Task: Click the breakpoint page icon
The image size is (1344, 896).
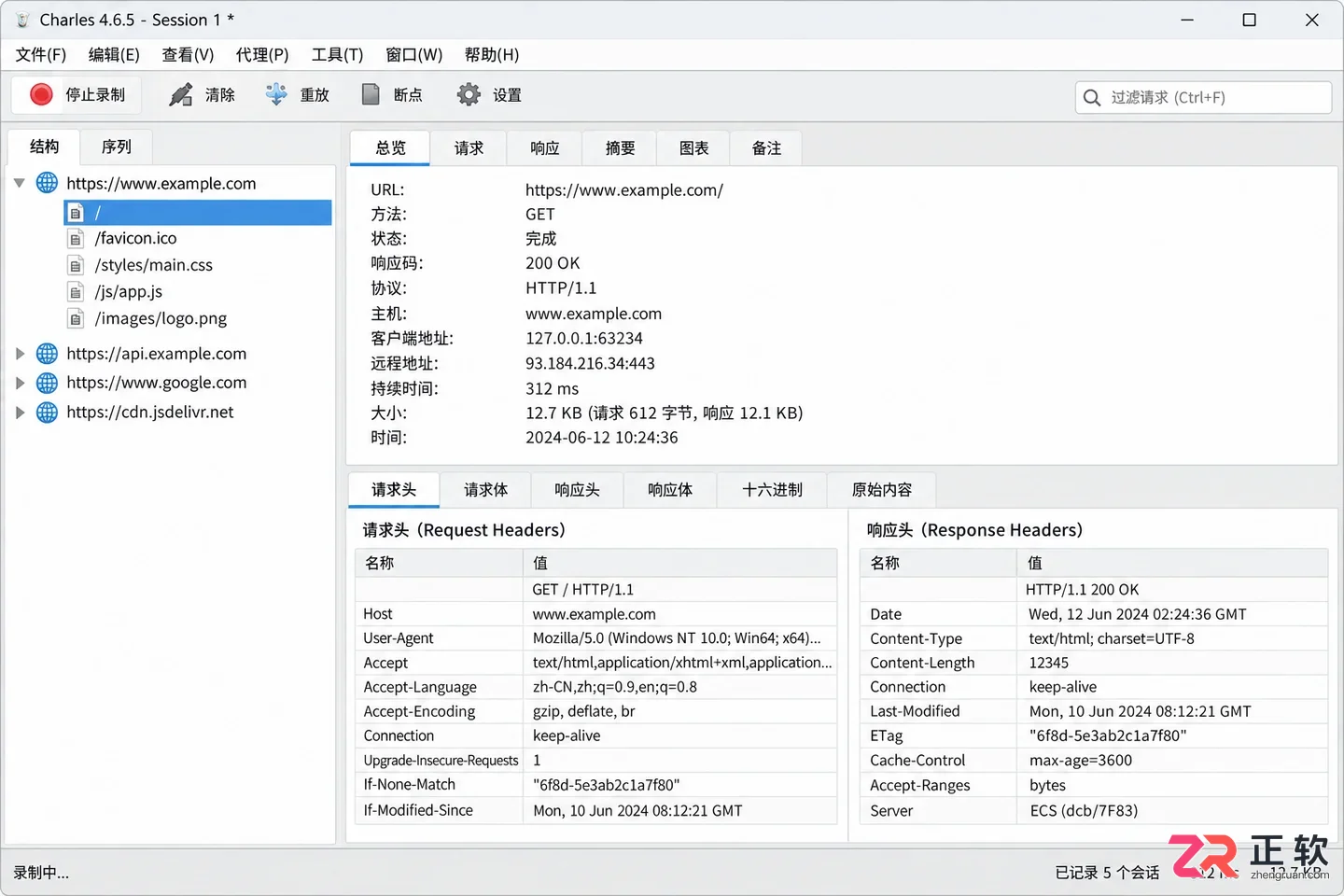Action: (x=371, y=94)
